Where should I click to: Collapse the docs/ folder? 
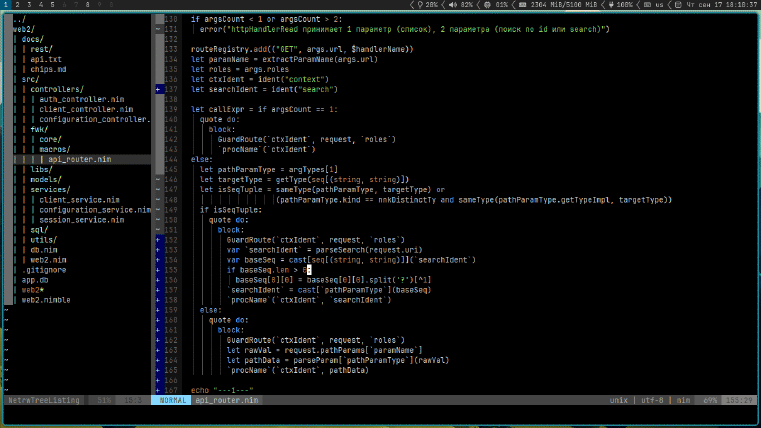33,39
